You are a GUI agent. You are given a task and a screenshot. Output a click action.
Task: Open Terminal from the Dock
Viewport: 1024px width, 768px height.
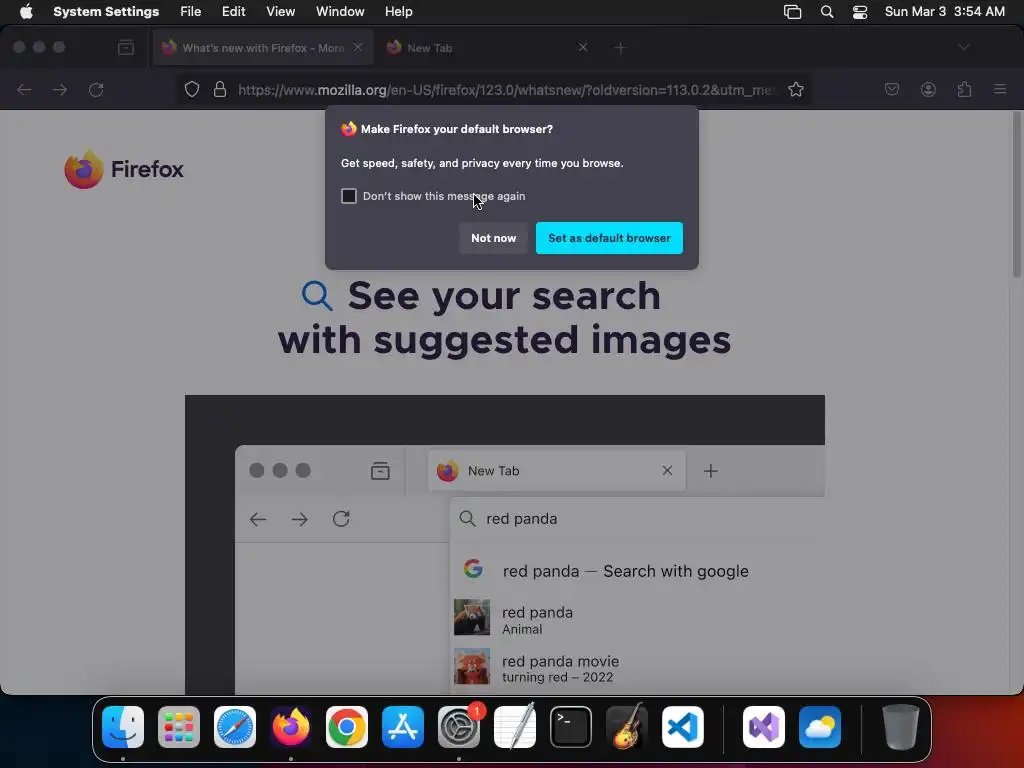click(571, 727)
